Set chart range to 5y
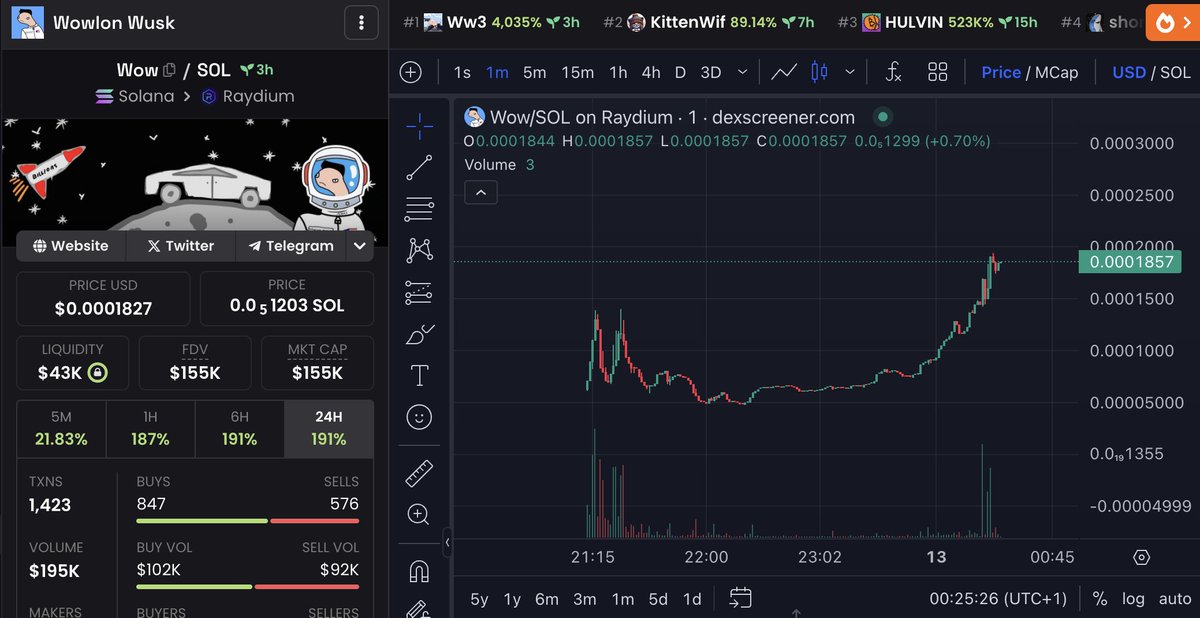The image size is (1200, 618). 479,599
